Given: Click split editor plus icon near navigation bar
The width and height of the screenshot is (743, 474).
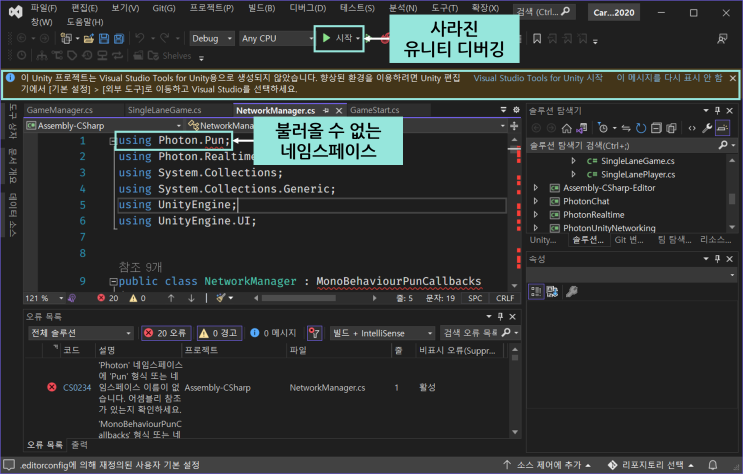Looking at the screenshot, I should 514,126.
